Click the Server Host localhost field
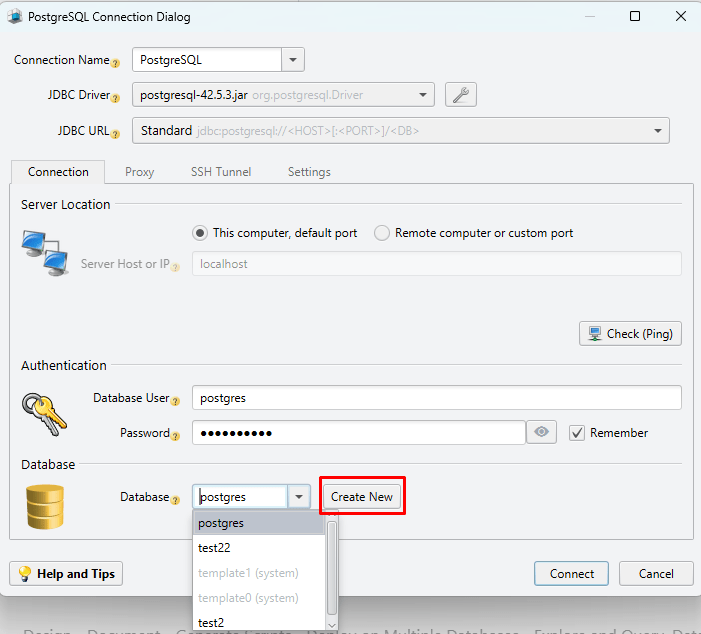 437,264
